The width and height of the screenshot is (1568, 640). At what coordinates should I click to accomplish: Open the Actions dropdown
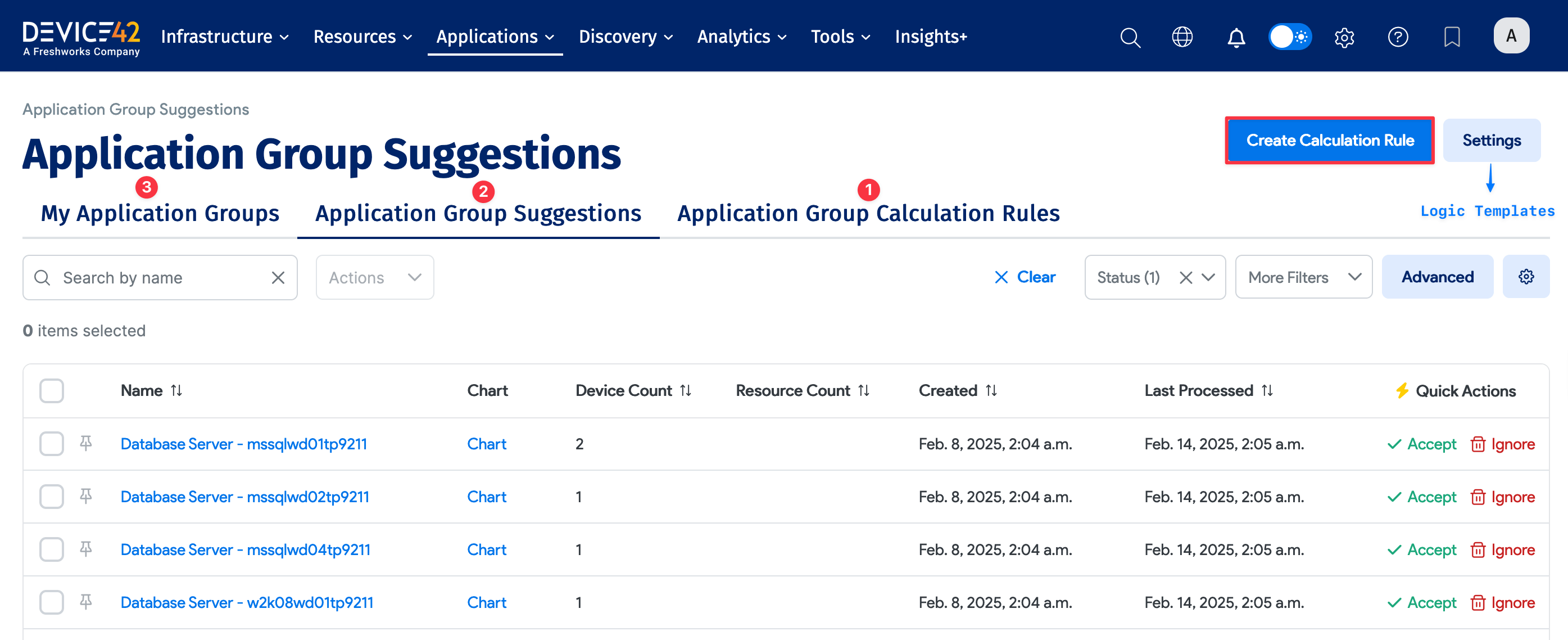click(x=374, y=277)
